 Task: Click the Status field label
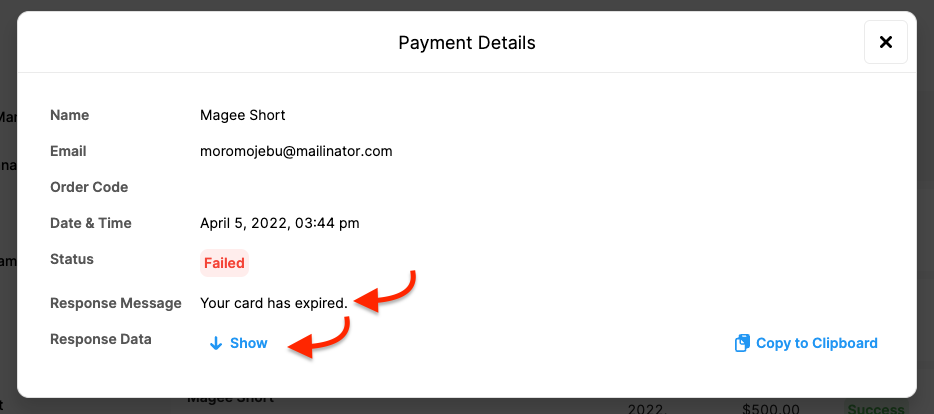(72, 259)
